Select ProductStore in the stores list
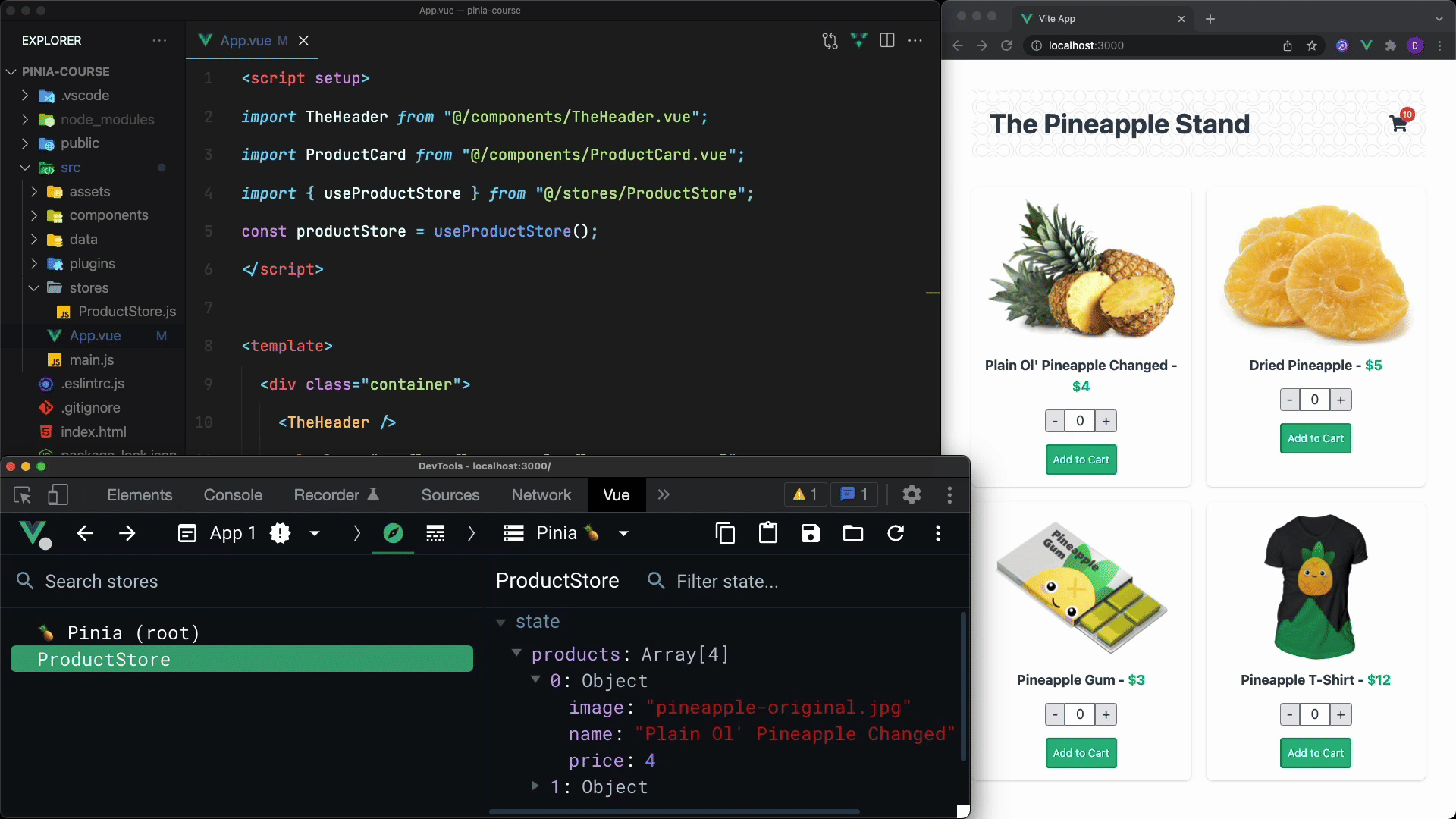The height and width of the screenshot is (819, 1456). 242,660
